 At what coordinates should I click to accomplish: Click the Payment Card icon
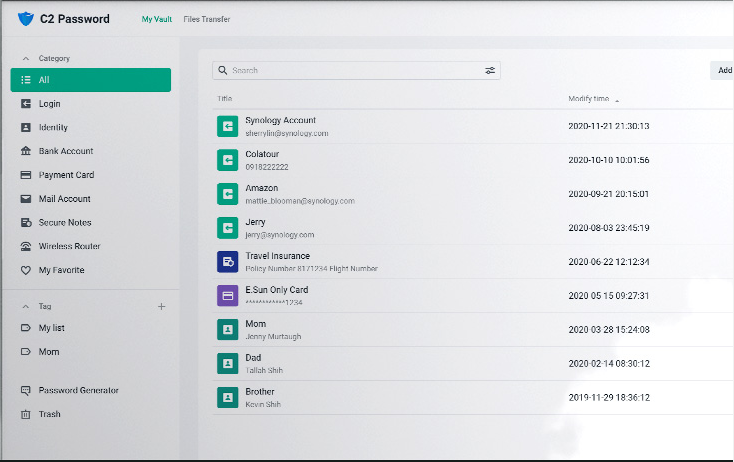pyautogui.click(x=26, y=175)
